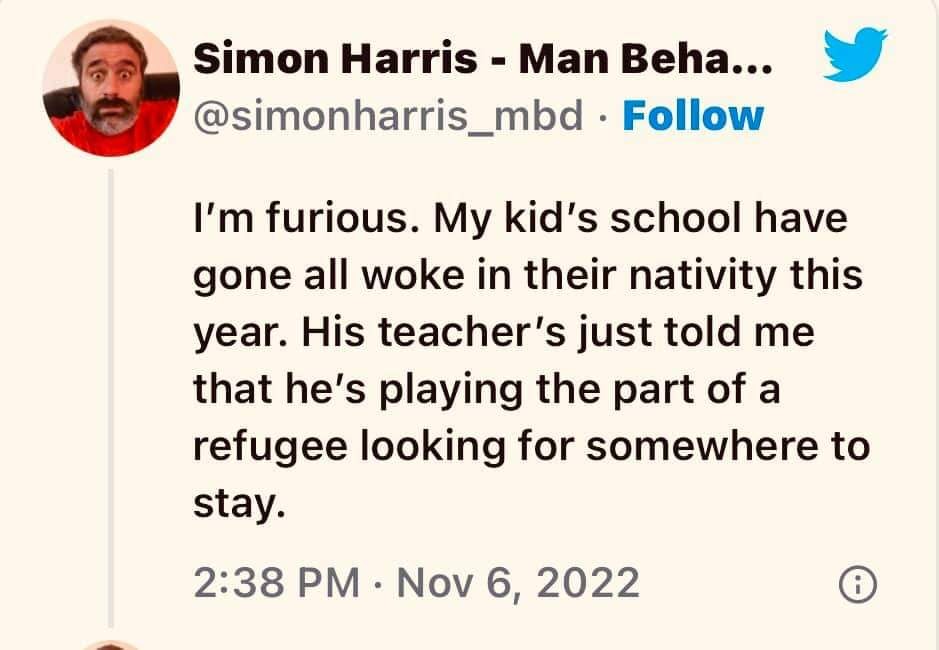Click the word "playing" in the tweet

coord(451,391)
